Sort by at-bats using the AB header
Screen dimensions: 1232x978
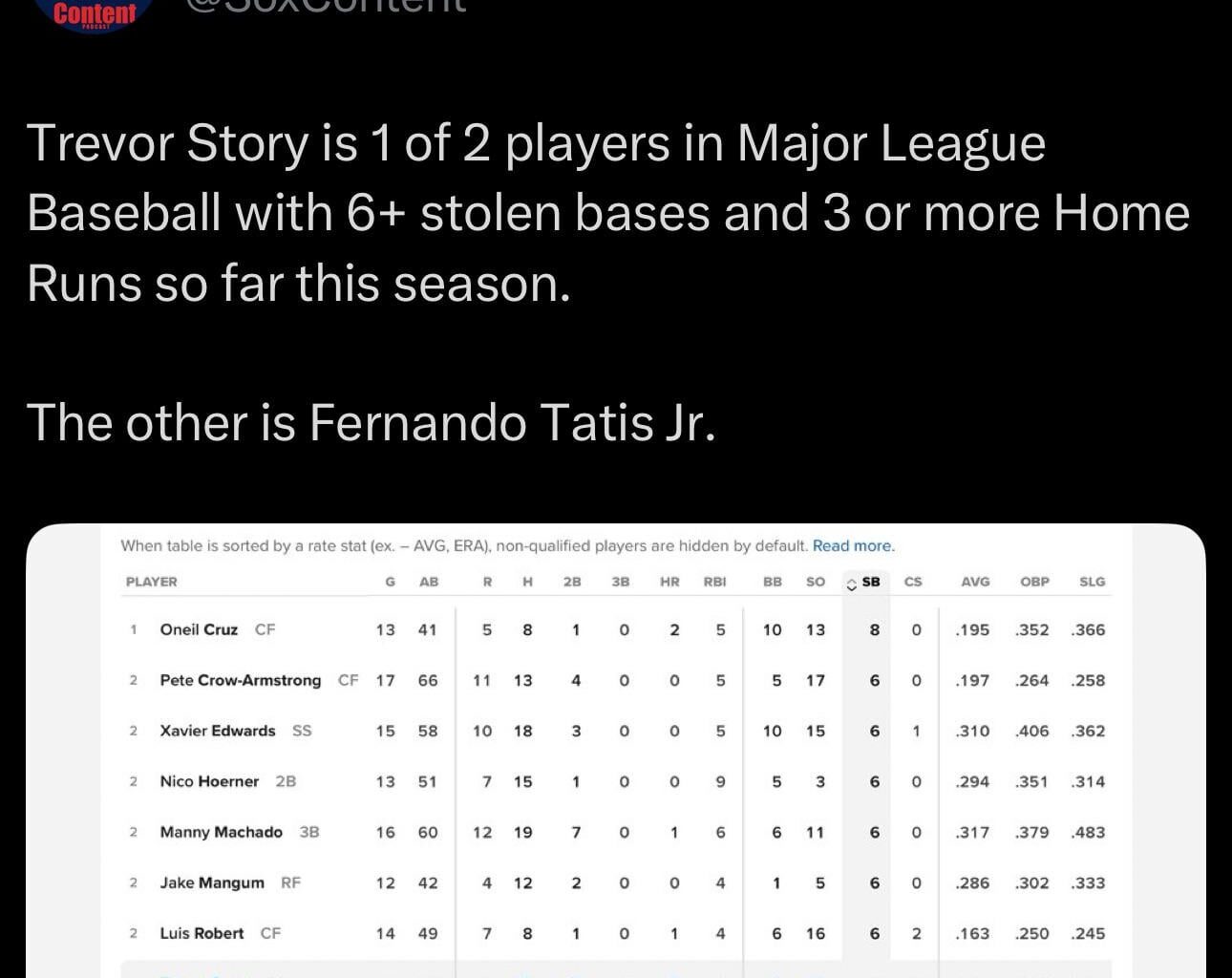tap(430, 582)
